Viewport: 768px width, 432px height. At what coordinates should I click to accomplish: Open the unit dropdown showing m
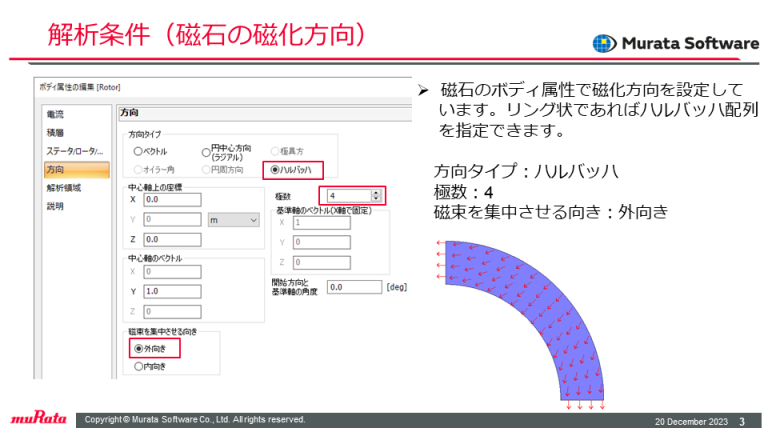tap(232, 218)
